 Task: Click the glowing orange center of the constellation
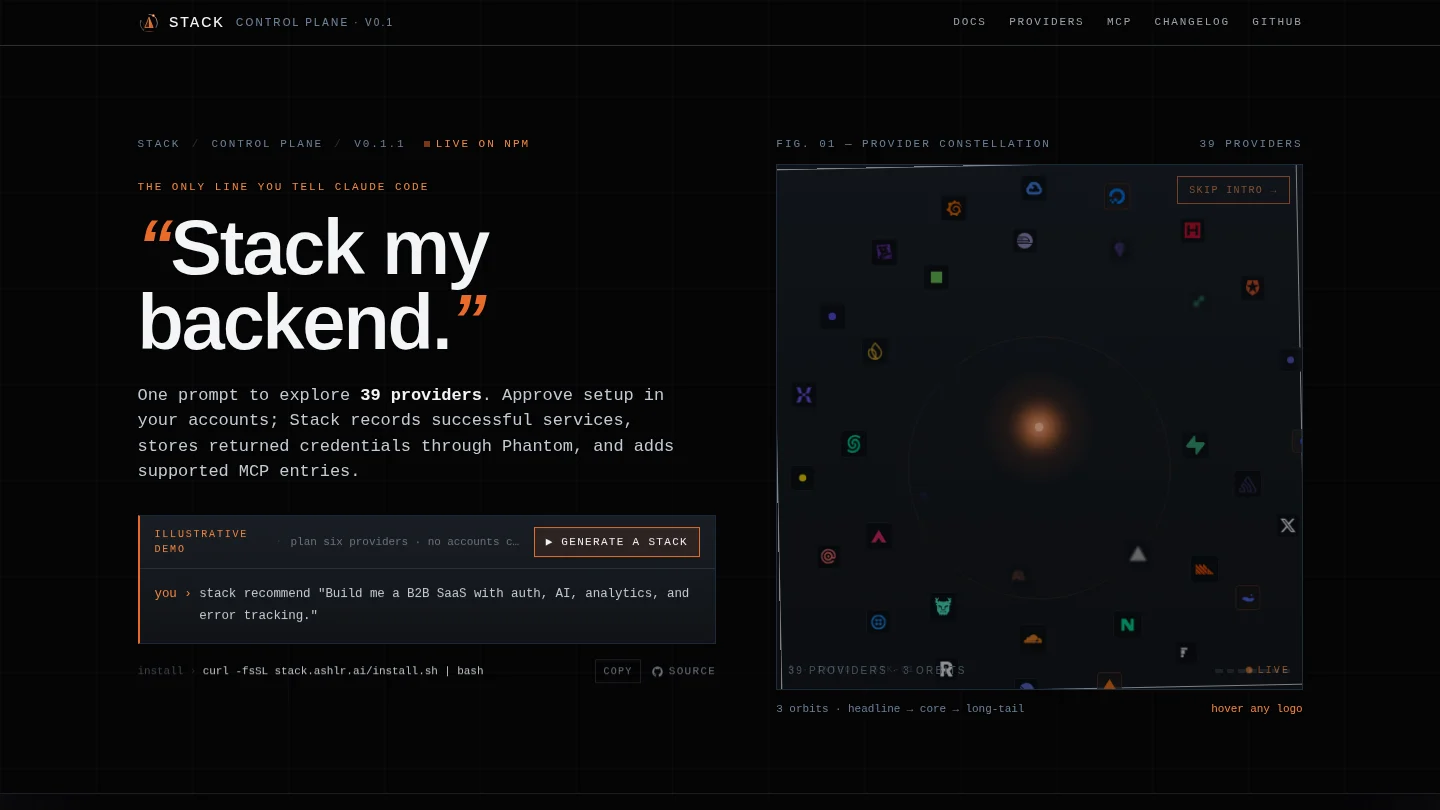point(1039,427)
